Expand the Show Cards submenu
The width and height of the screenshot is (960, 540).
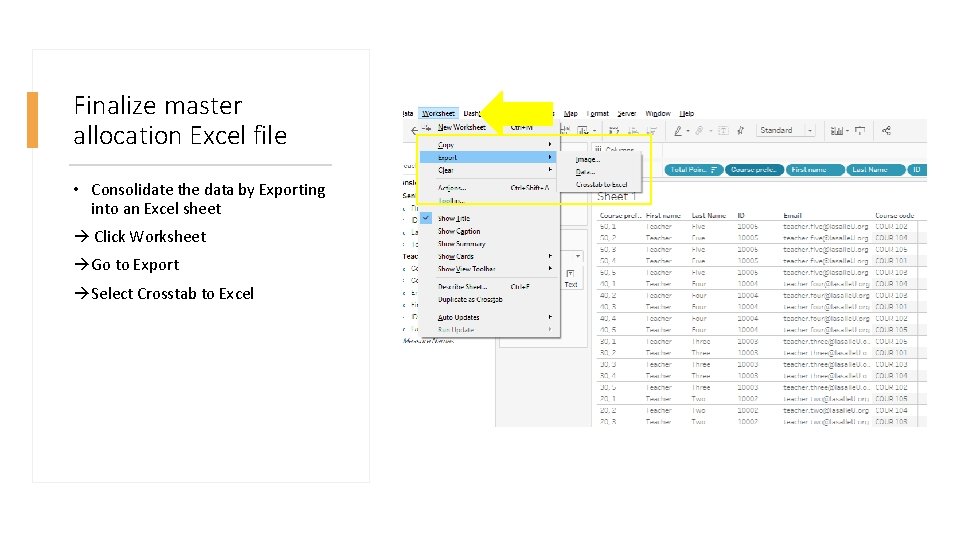pyautogui.click(x=489, y=257)
